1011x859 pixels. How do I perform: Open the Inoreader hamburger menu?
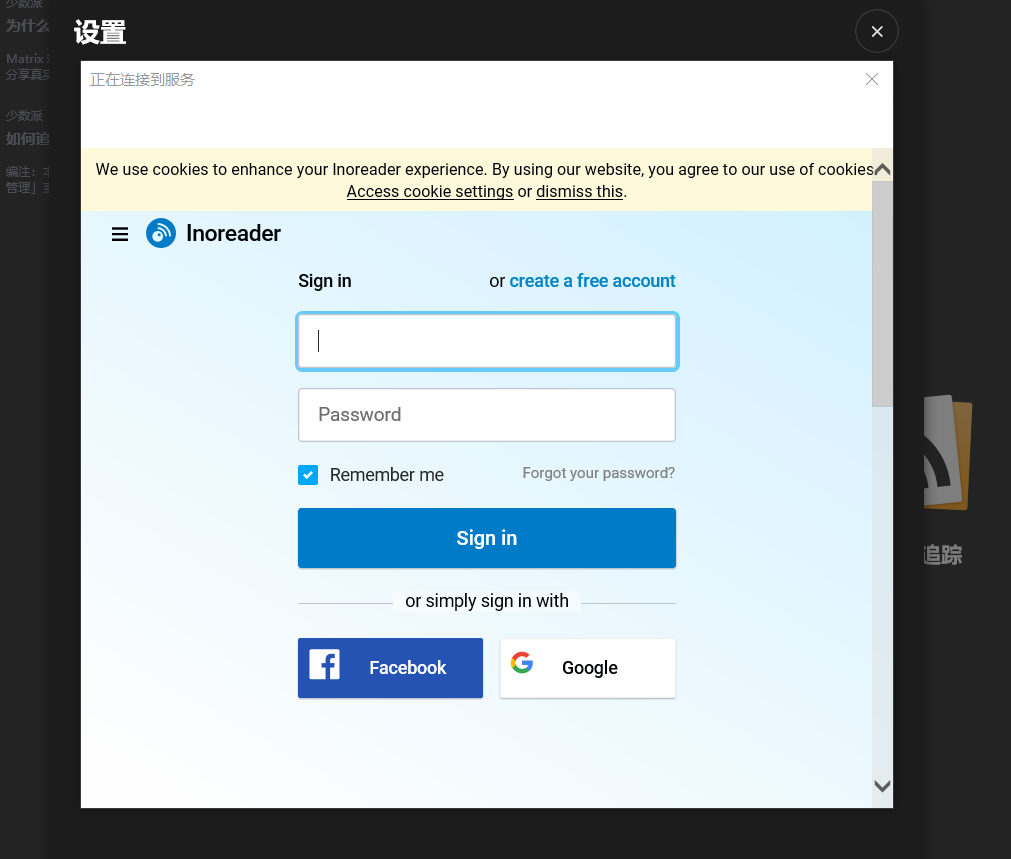click(x=119, y=234)
